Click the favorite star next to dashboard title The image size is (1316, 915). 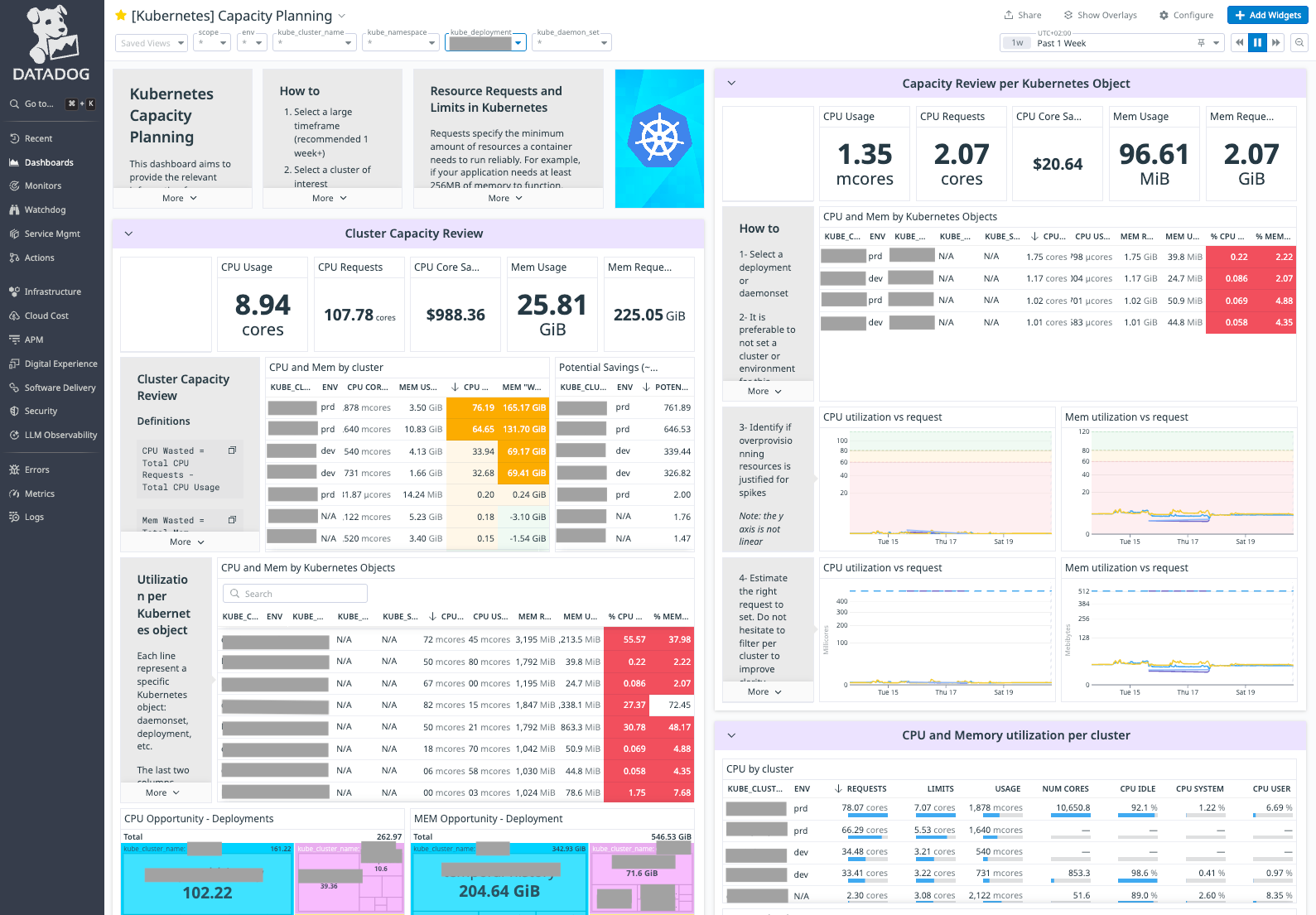coord(121,16)
